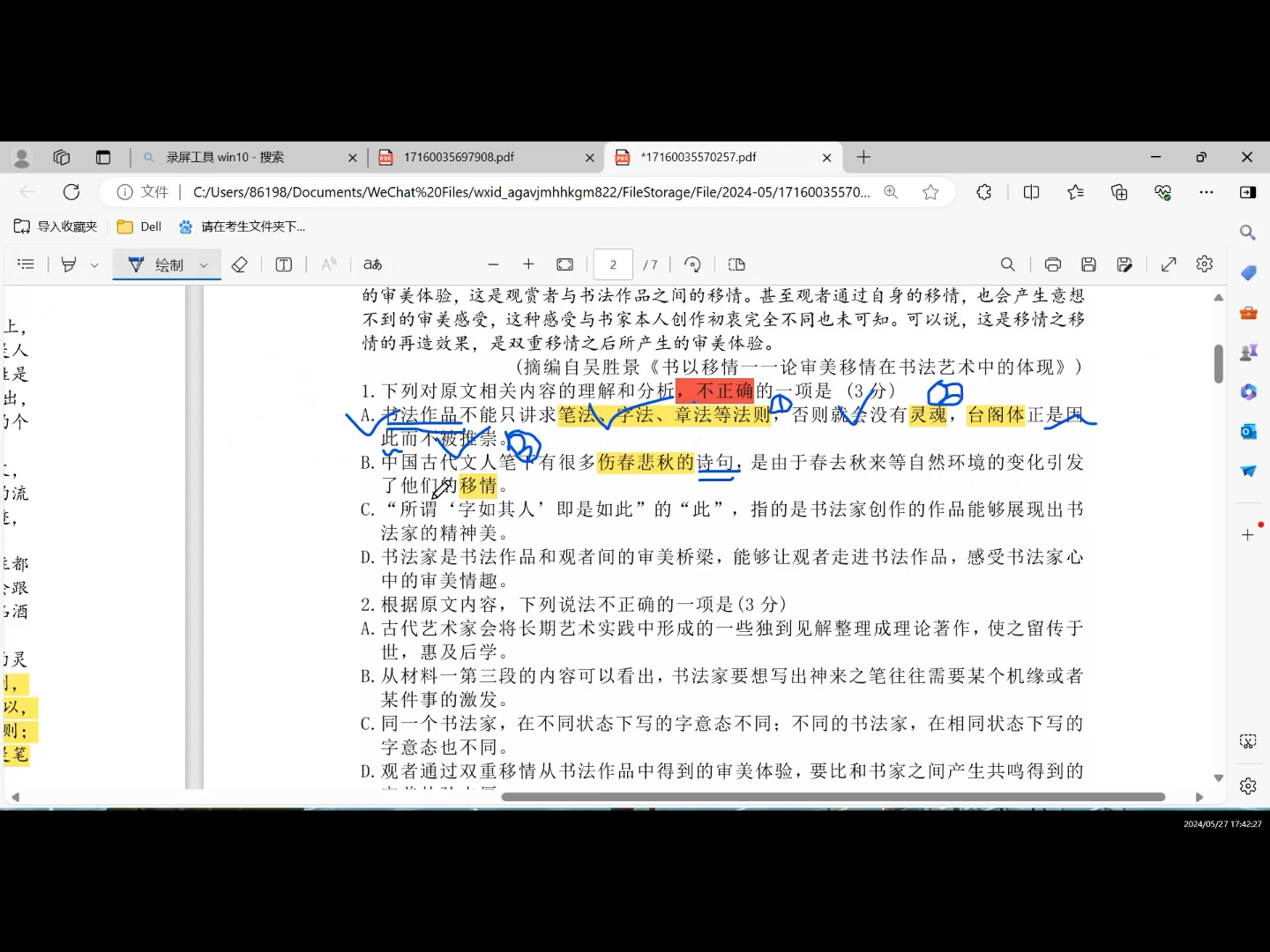Screen dimensions: 1270x952
Task: Reload the current PDF page
Action: (x=71, y=192)
